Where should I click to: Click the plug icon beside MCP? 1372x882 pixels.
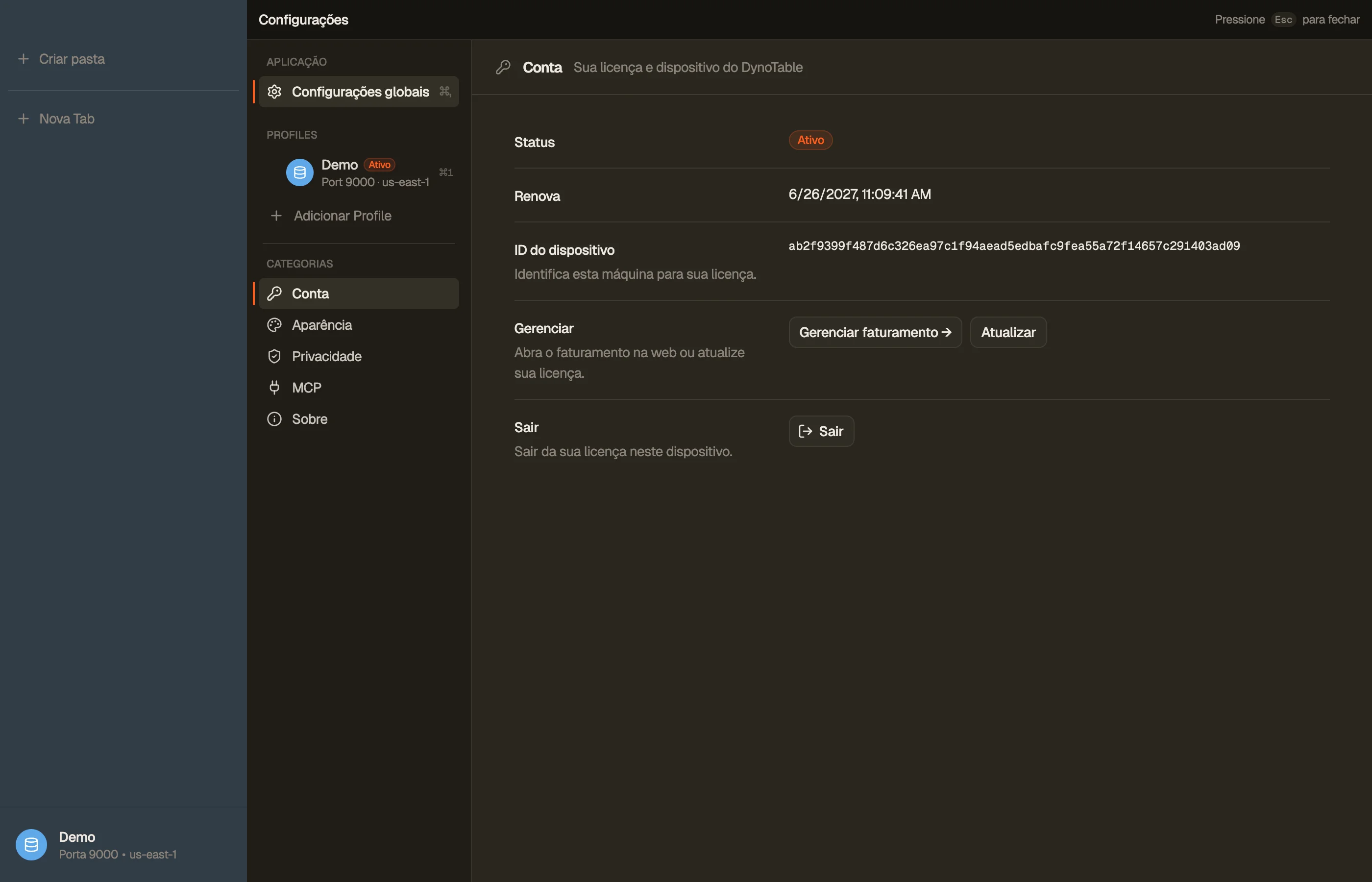click(274, 388)
